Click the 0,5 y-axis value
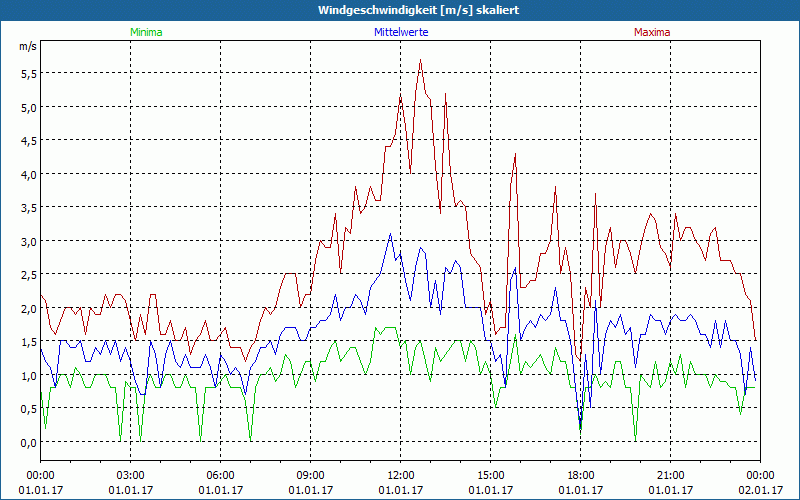Image resolution: width=800 pixels, height=500 pixels. (29, 409)
